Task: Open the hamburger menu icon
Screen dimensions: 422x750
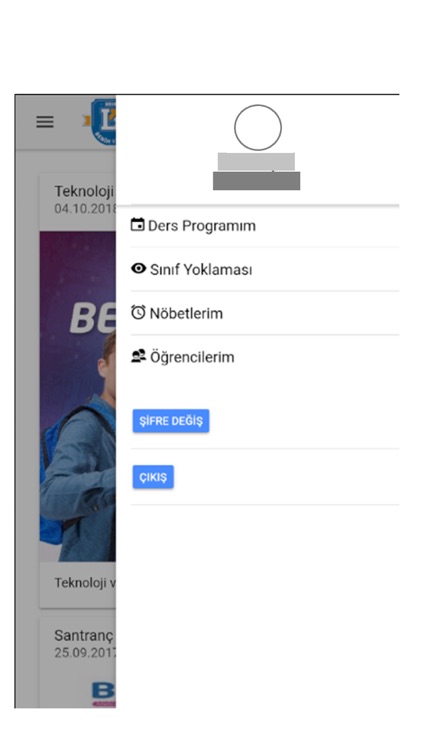Action: (45, 122)
